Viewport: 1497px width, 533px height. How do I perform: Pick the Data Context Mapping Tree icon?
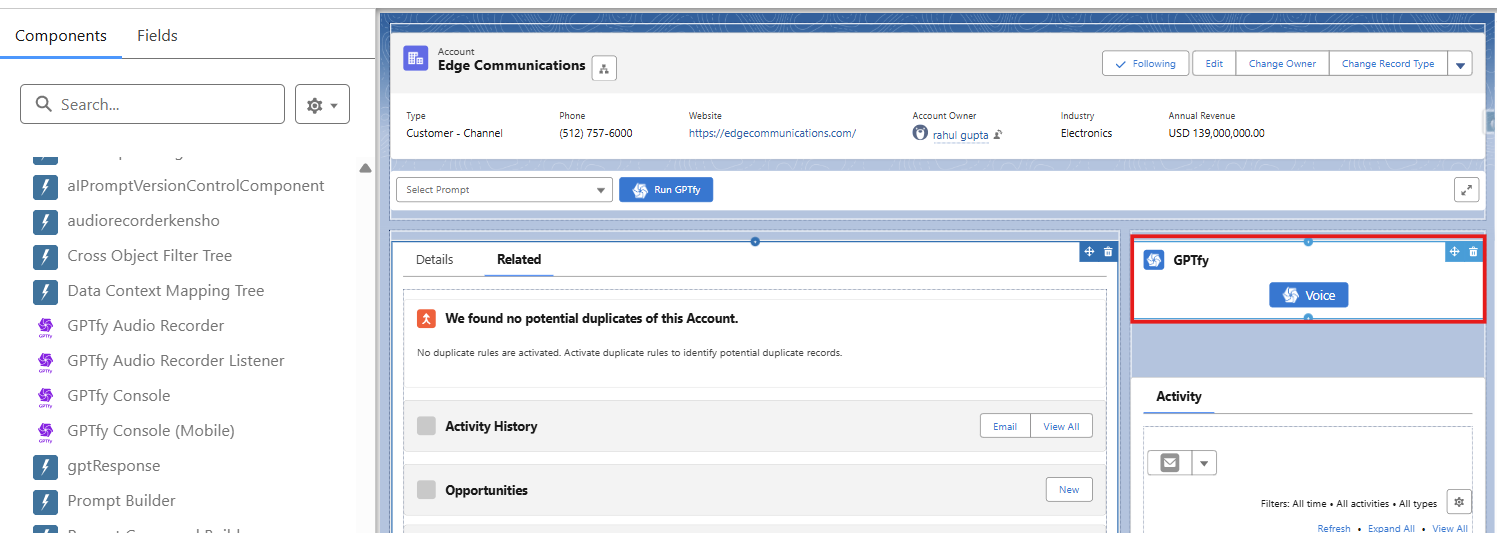point(44,291)
